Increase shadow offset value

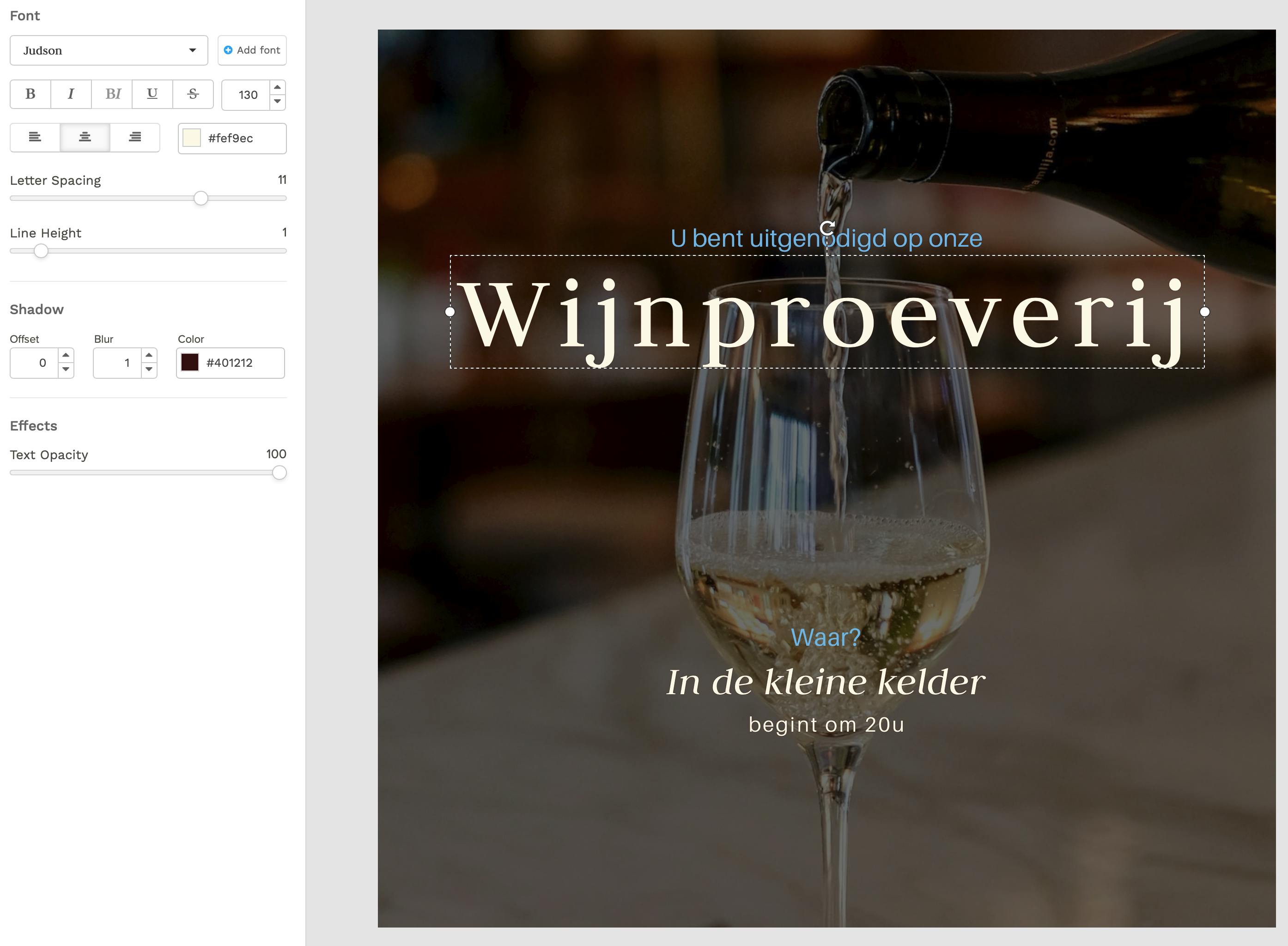click(66, 355)
